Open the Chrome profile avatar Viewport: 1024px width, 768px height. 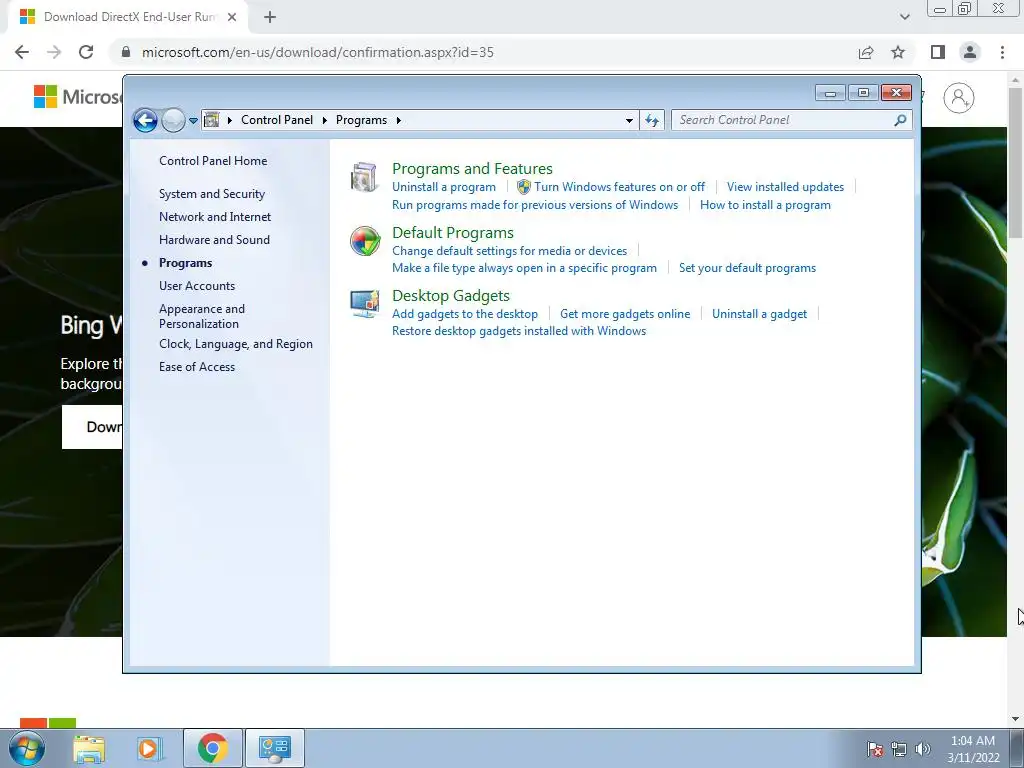(x=970, y=52)
